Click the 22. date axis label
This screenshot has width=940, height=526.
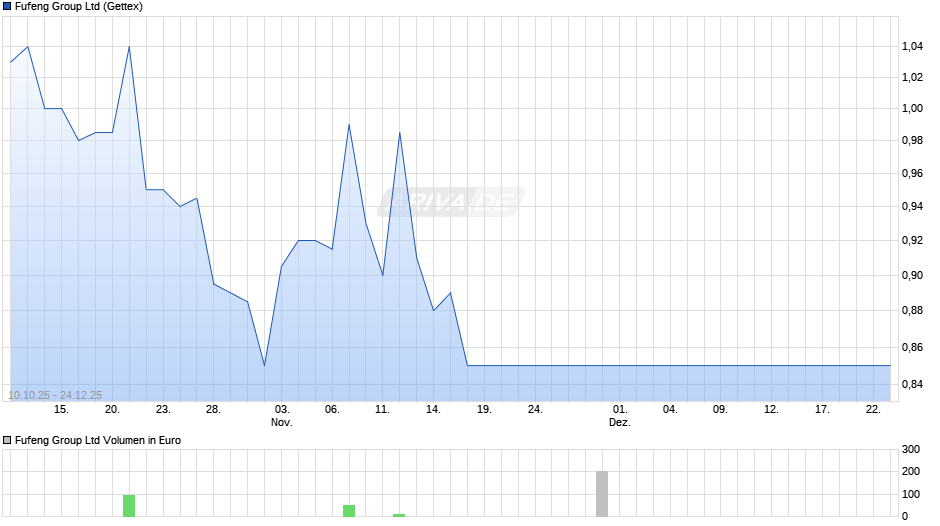[873, 410]
